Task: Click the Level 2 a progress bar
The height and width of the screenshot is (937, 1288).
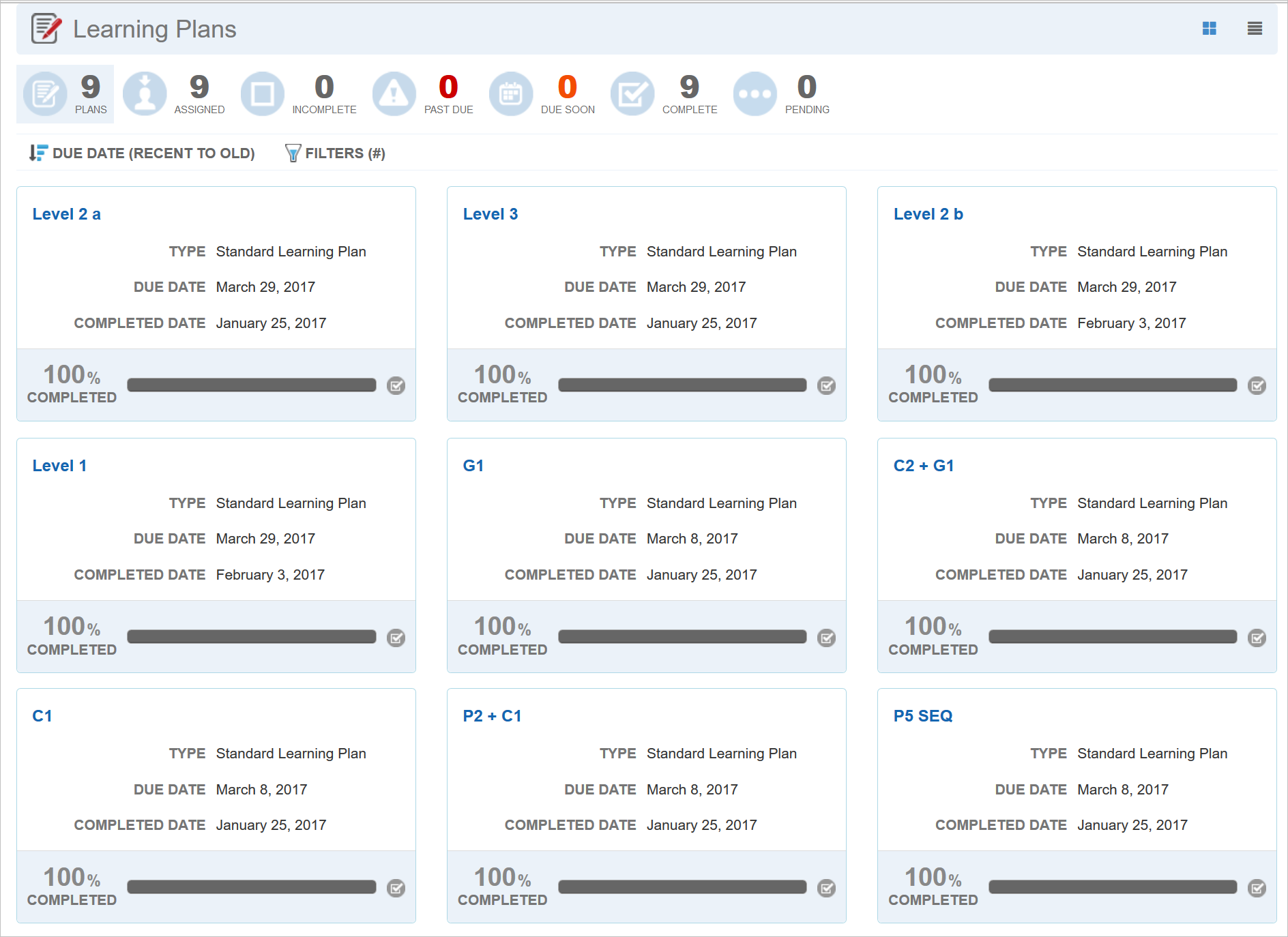Action: 252,385
